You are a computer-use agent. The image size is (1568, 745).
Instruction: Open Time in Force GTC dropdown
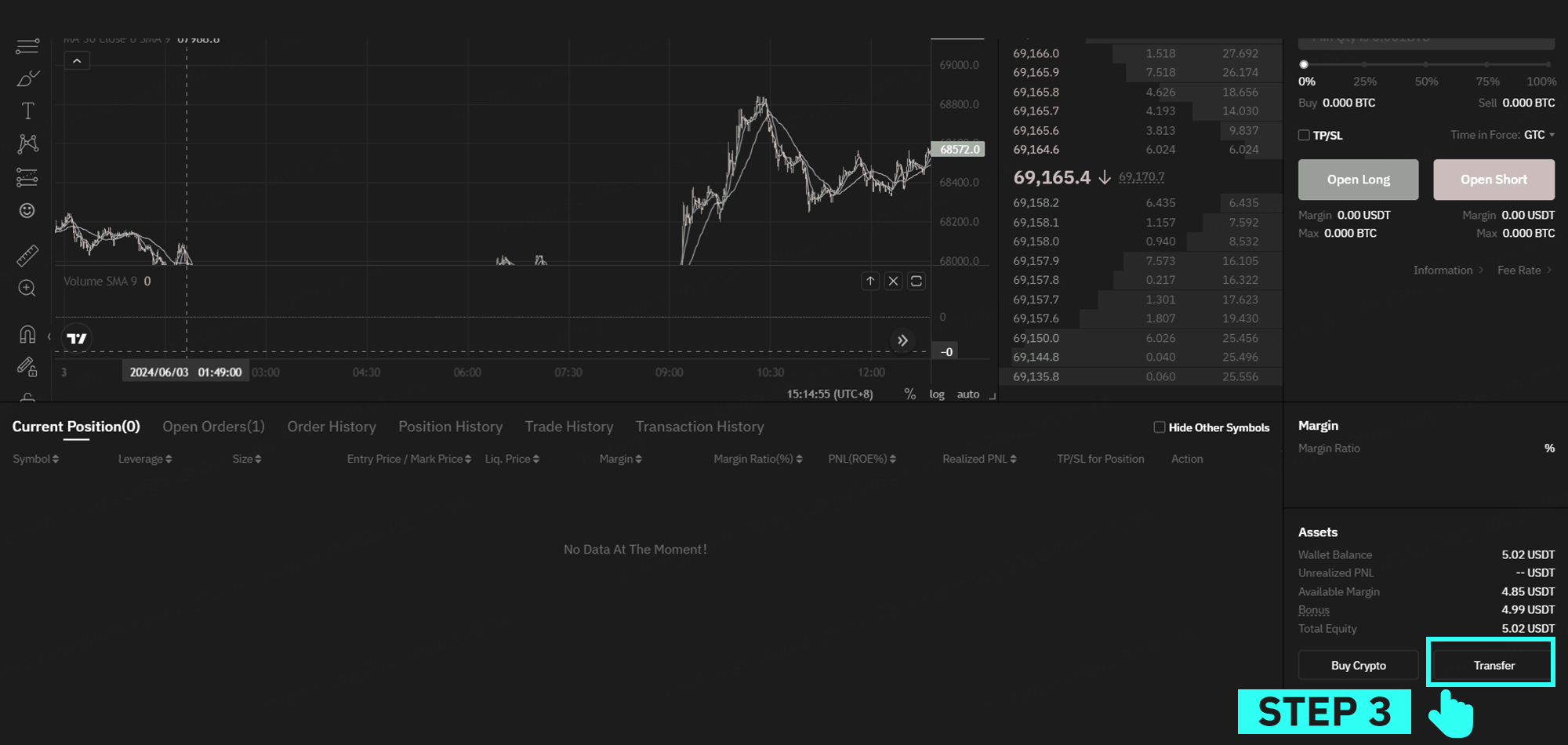[x=1539, y=135]
